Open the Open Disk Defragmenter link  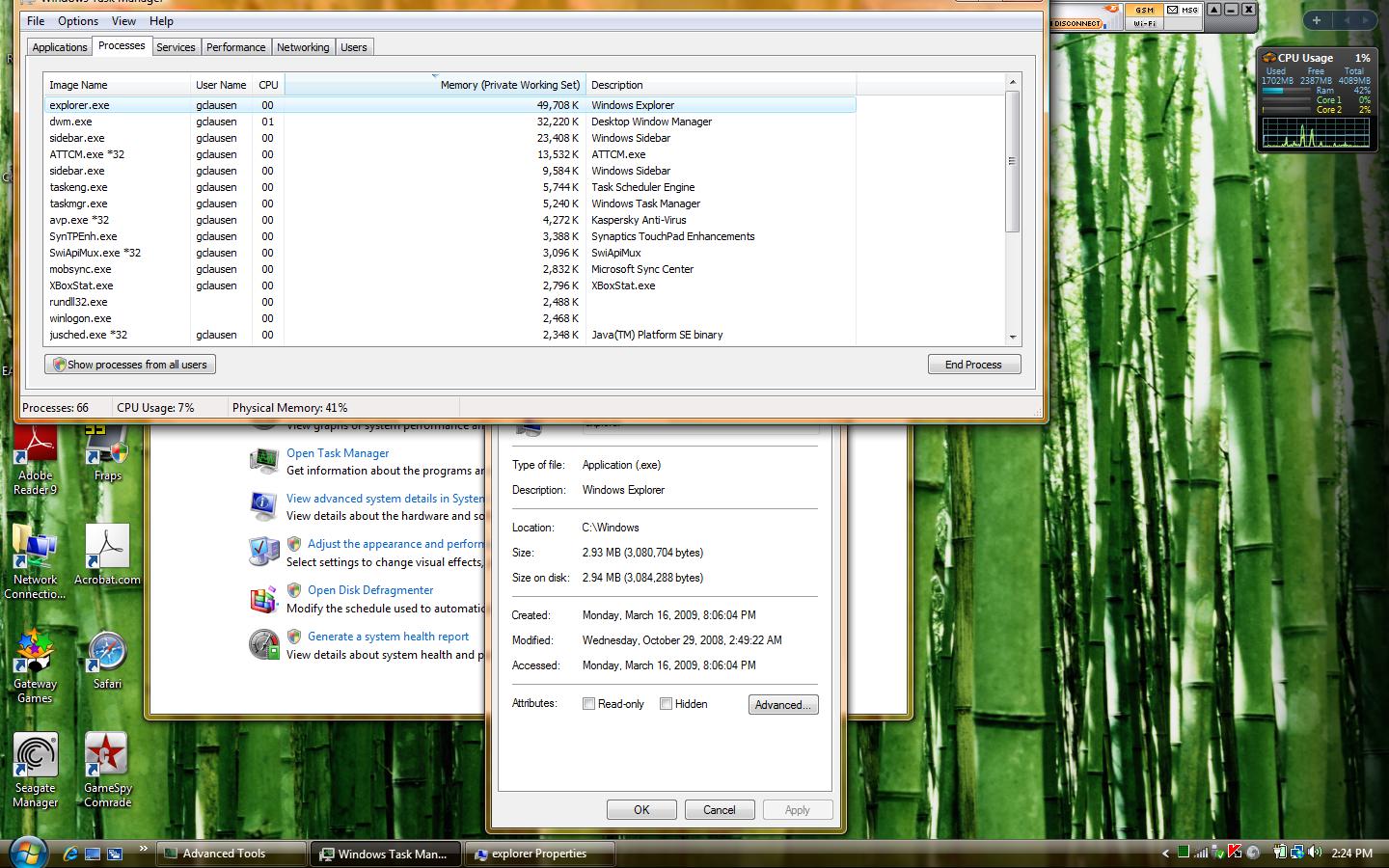point(370,590)
